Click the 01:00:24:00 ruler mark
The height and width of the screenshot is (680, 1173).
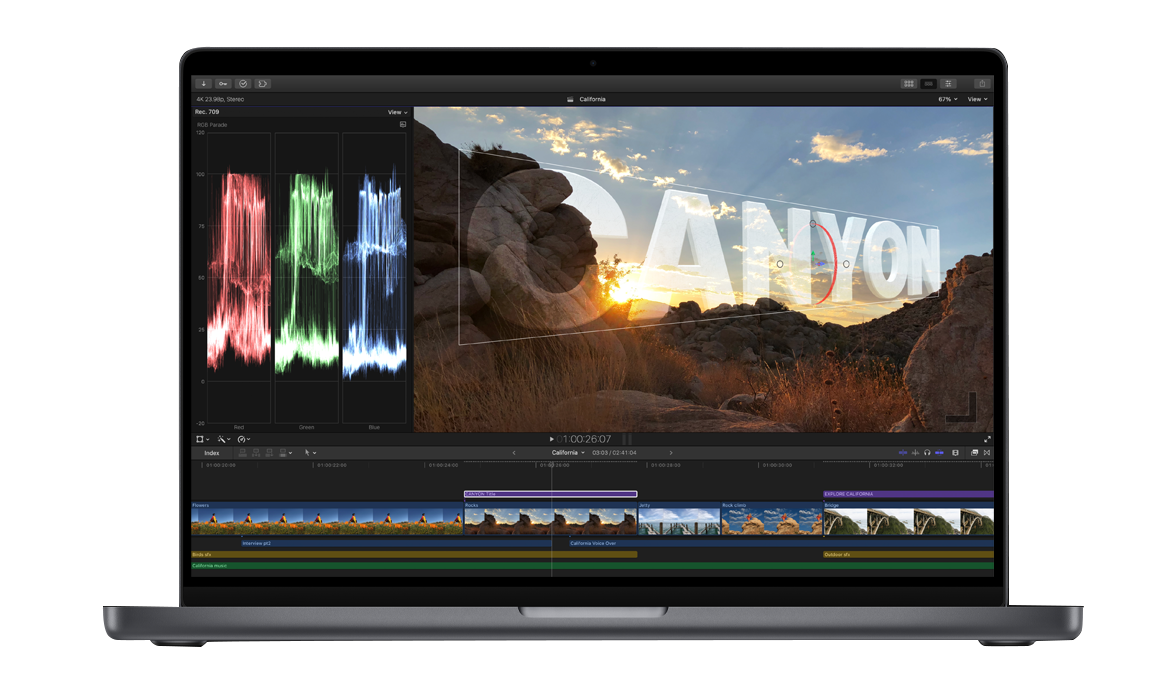(443, 465)
